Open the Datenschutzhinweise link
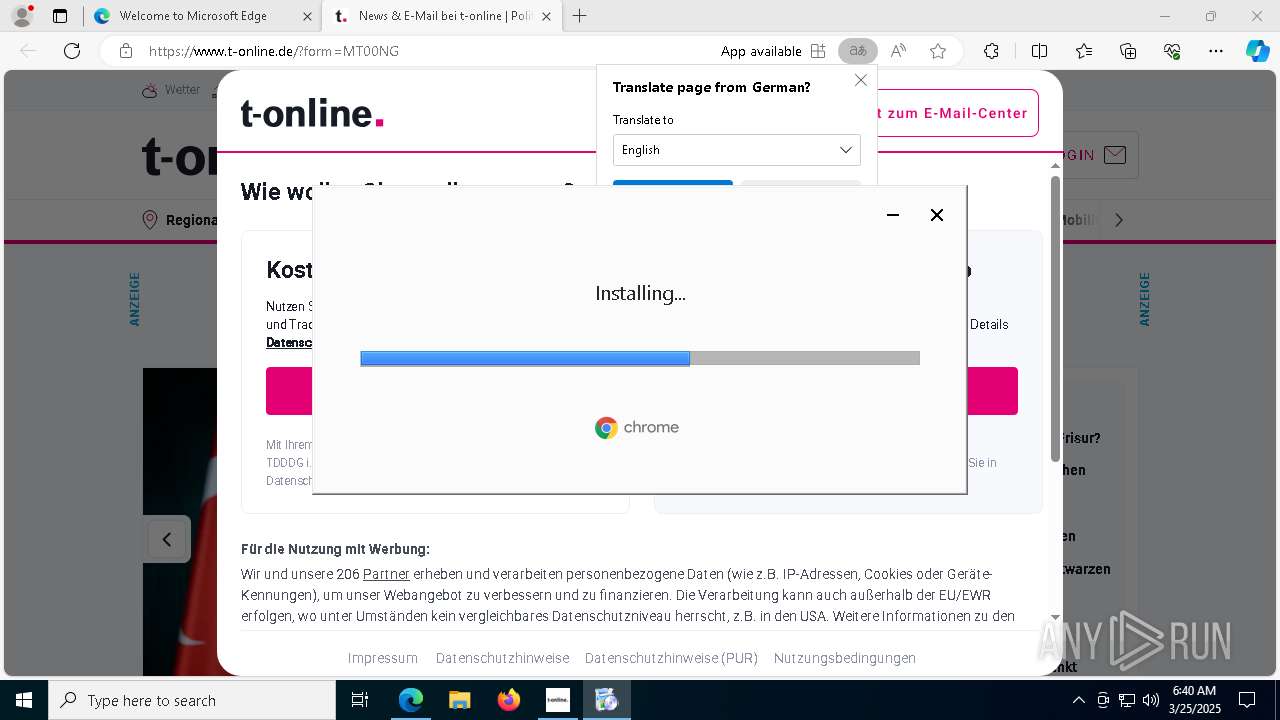Viewport: 1280px width, 720px height. (x=502, y=658)
